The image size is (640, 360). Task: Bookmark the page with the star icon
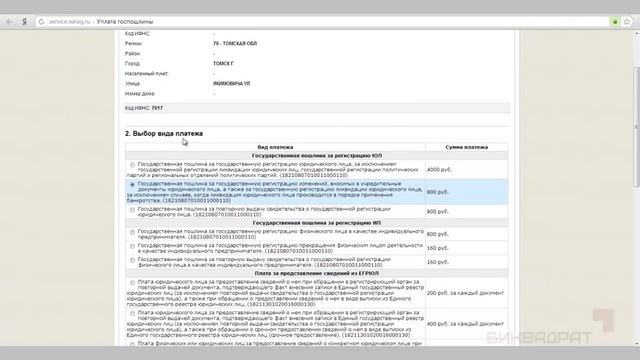tap(627, 22)
